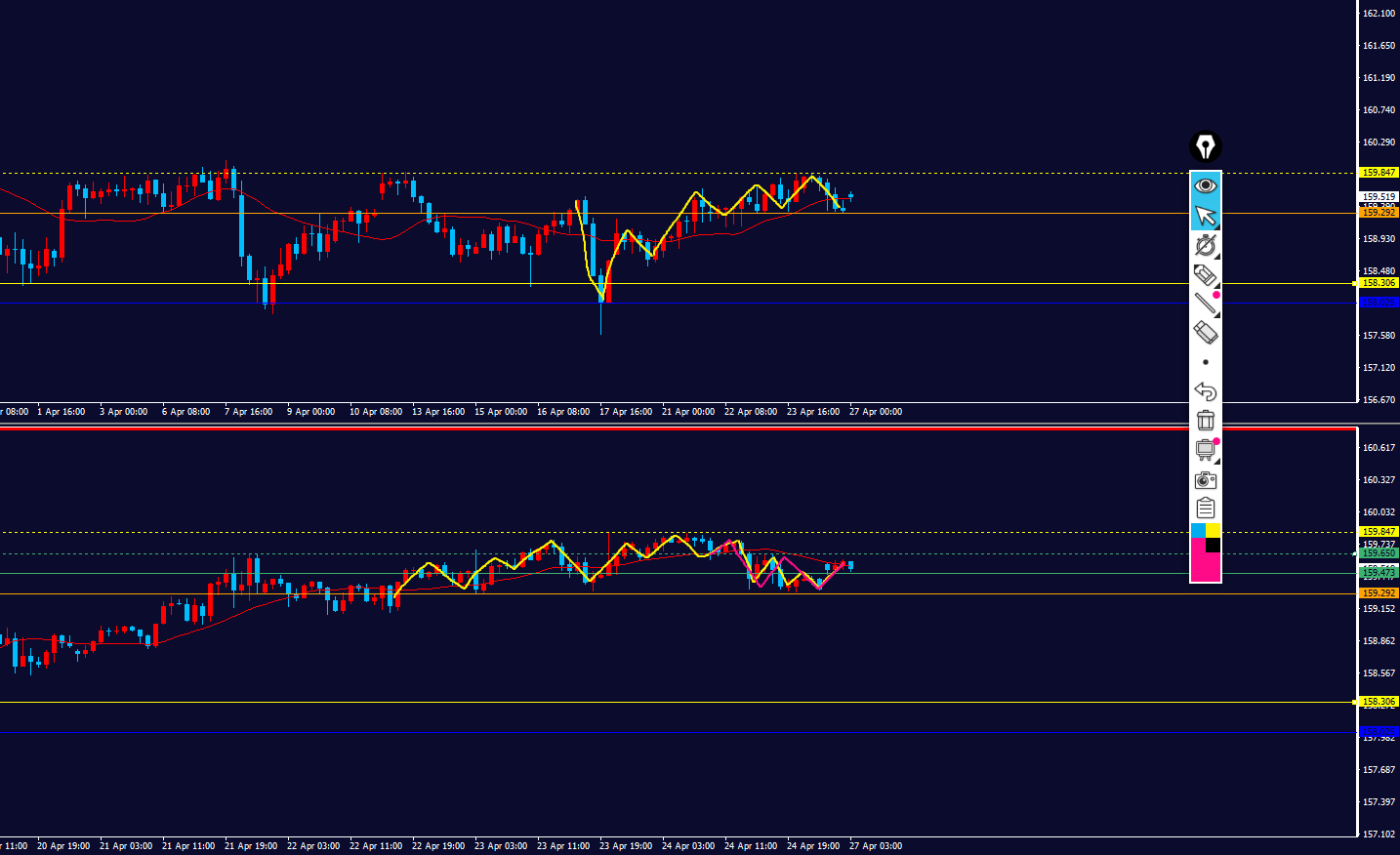Take a screenshot with the camera icon
The width and height of the screenshot is (1400, 855).
pyautogui.click(x=1205, y=479)
